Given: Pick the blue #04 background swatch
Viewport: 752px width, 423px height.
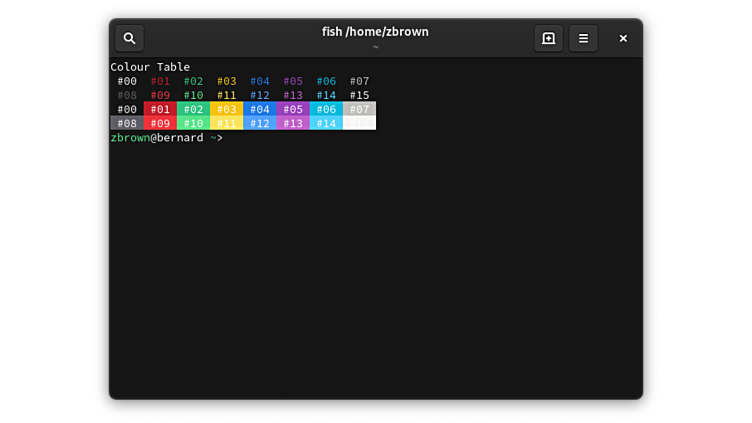Looking at the screenshot, I should [259, 109].
